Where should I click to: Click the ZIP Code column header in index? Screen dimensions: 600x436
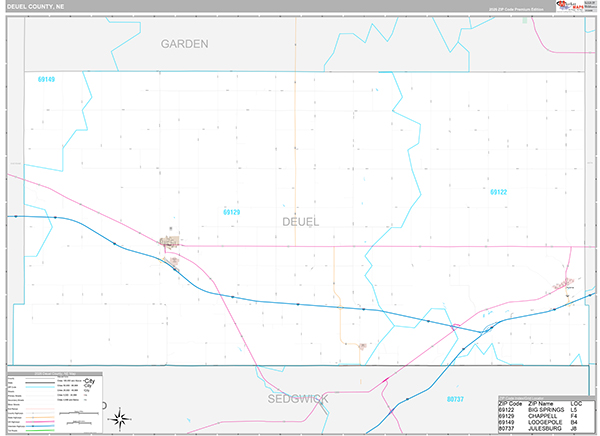(510, 403)
